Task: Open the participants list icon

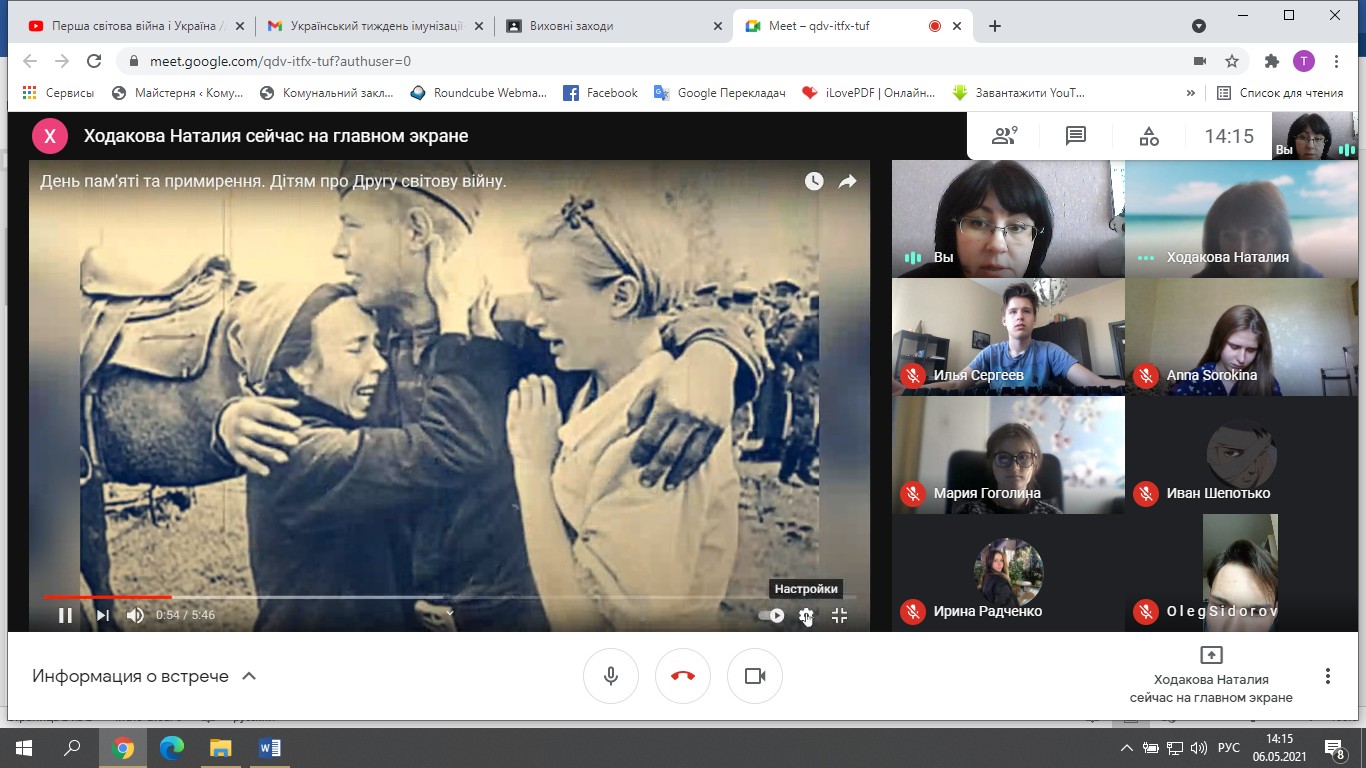Action: click(1003, 136)
